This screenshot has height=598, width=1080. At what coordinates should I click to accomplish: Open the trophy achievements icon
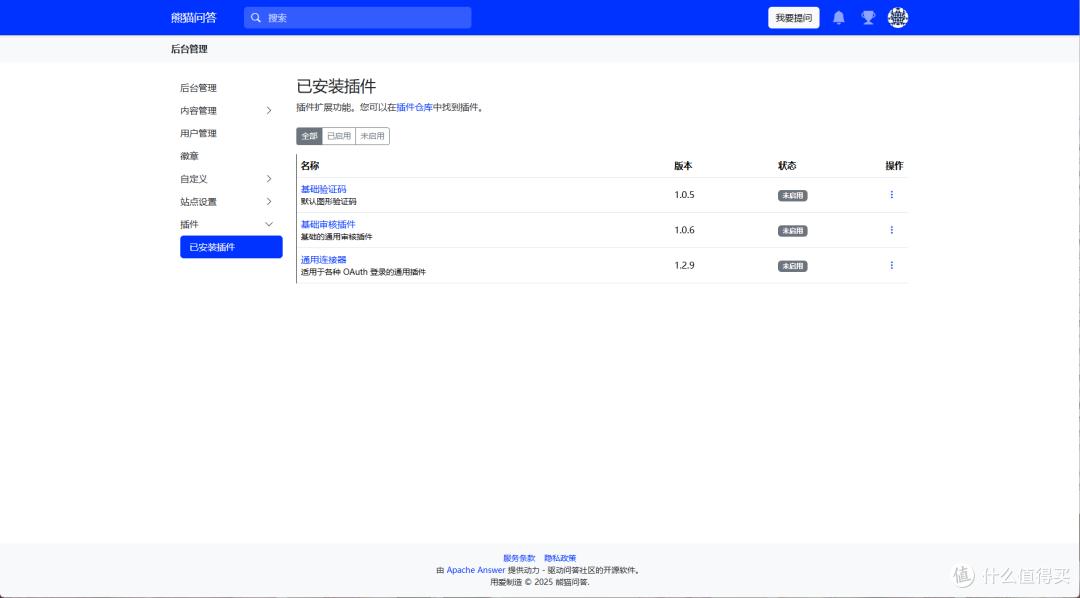click(x=868, y=18)
